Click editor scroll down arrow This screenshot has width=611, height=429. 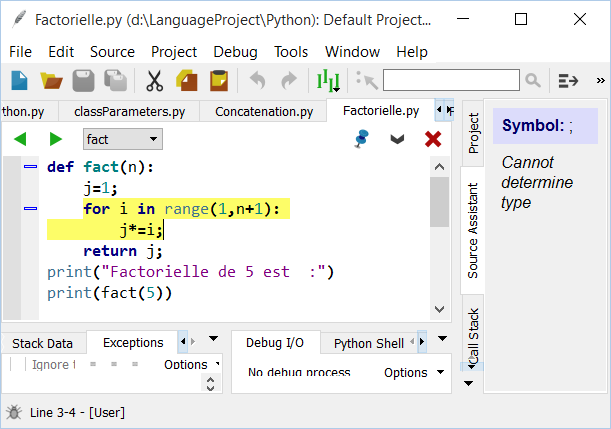tap(440, 309)
